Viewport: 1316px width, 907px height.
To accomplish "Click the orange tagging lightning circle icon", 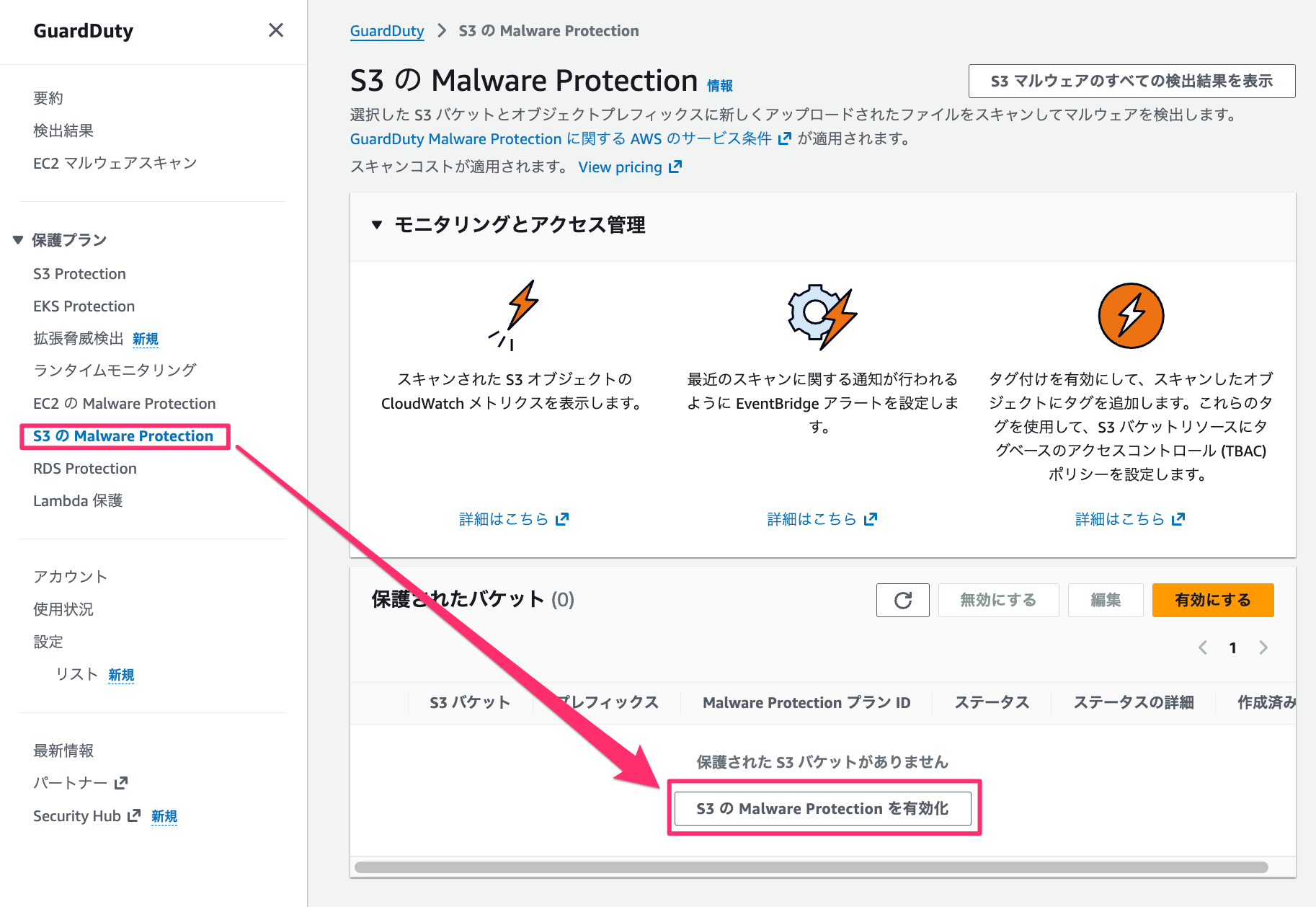I will [1130, 316].
